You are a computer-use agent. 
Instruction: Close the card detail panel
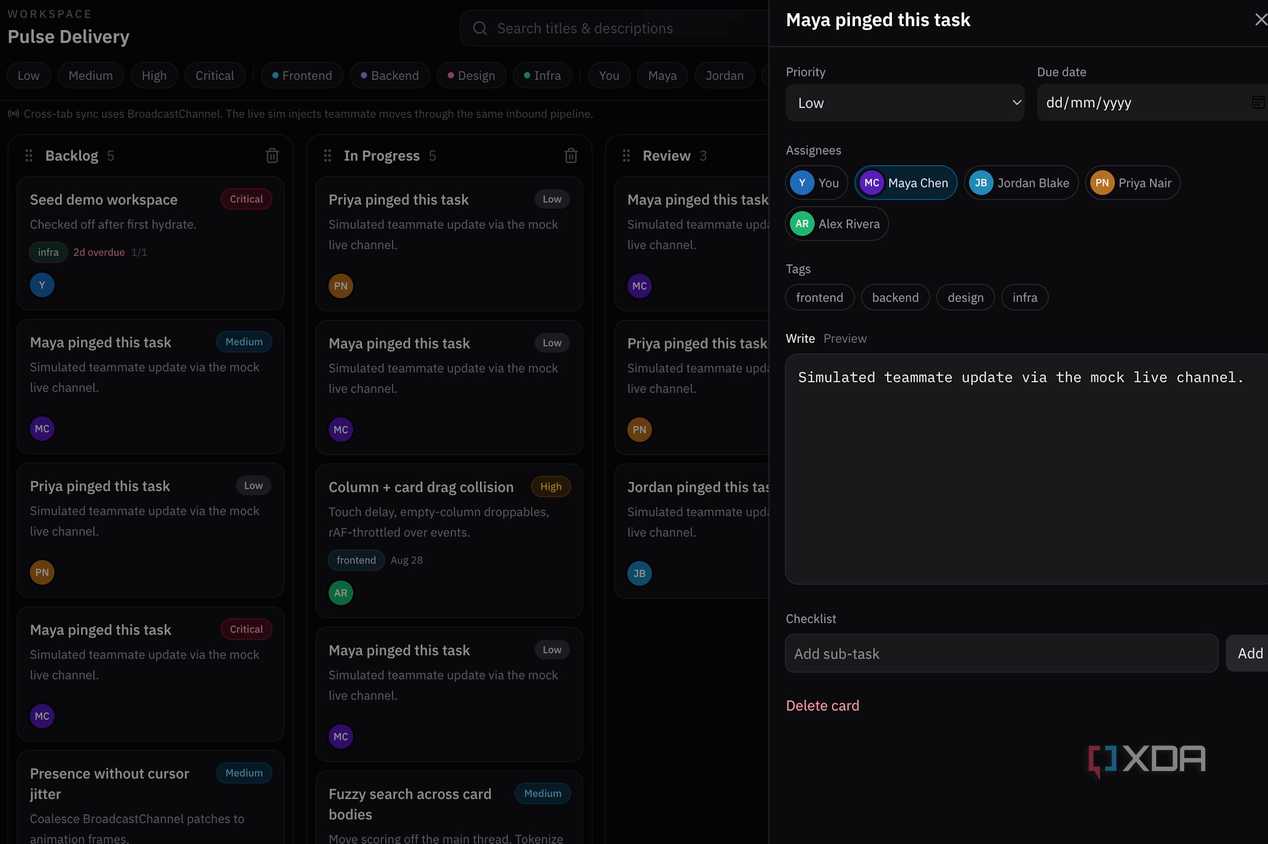coord(1260,20)
